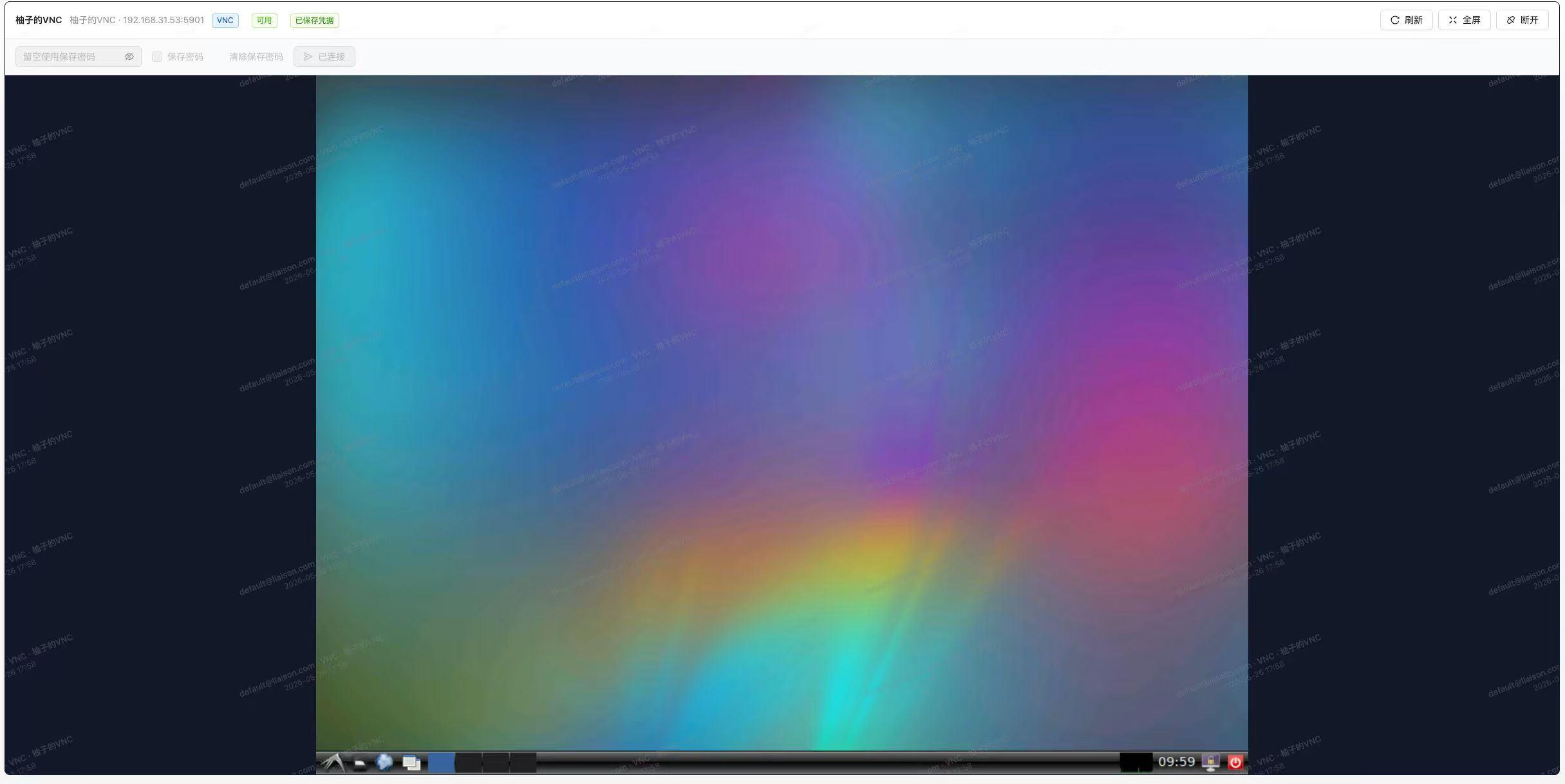1565x784 pixels.
Task: Check the 保存密码 checkbox
Action: click(157, 57)
